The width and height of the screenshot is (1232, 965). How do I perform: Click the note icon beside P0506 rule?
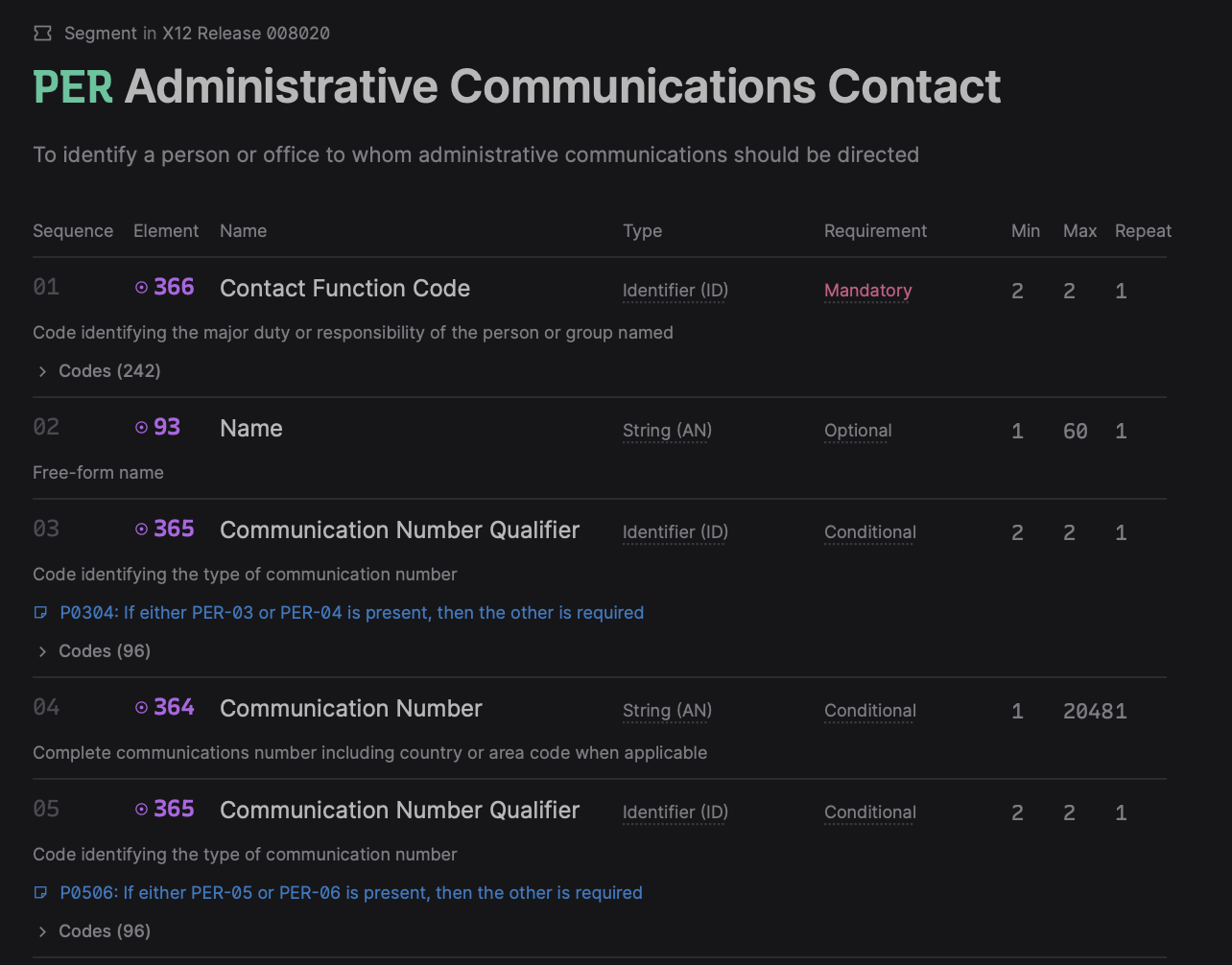point(40,892)
